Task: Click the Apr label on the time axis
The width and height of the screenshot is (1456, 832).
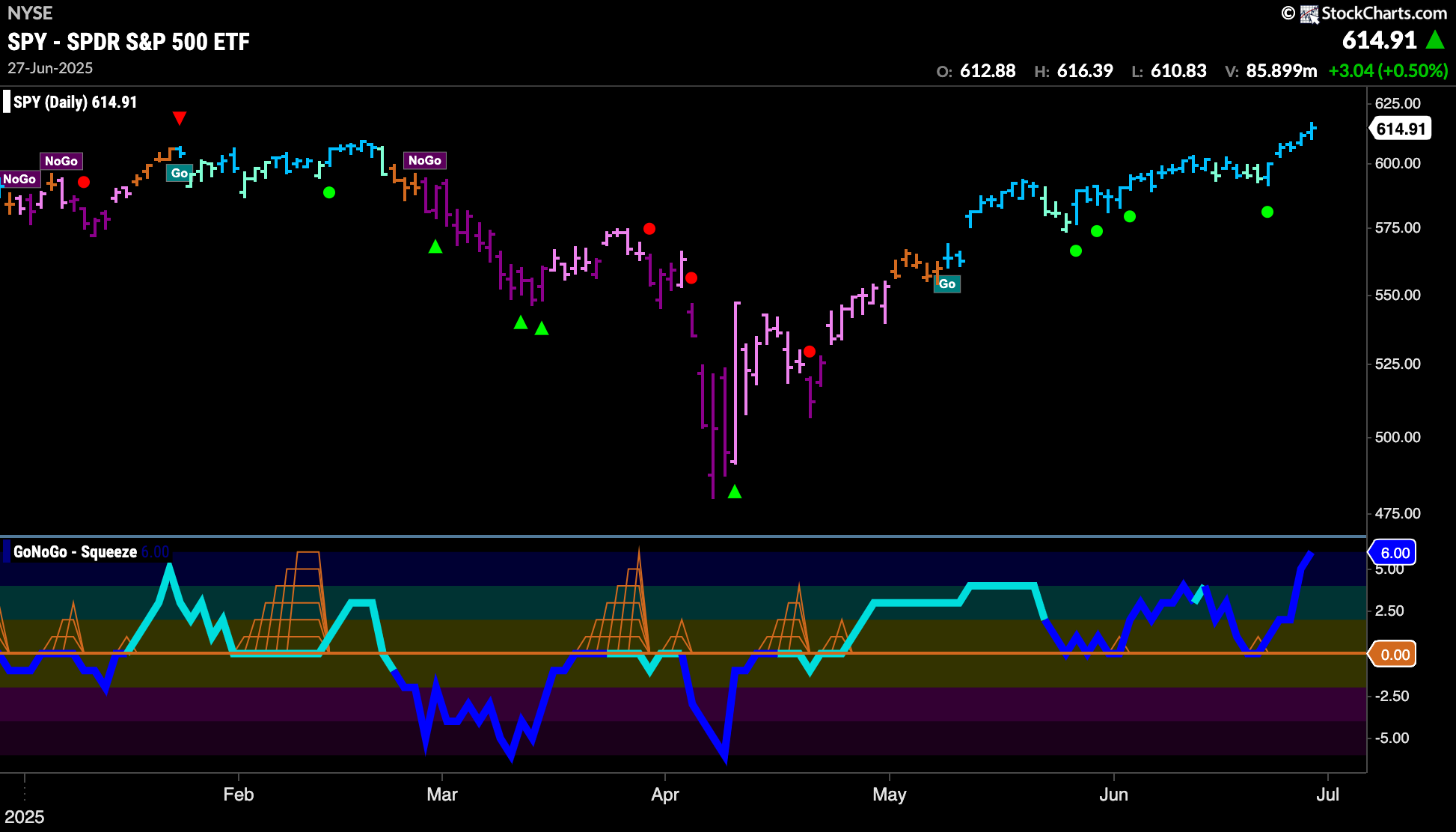Action: coord(665,795)
